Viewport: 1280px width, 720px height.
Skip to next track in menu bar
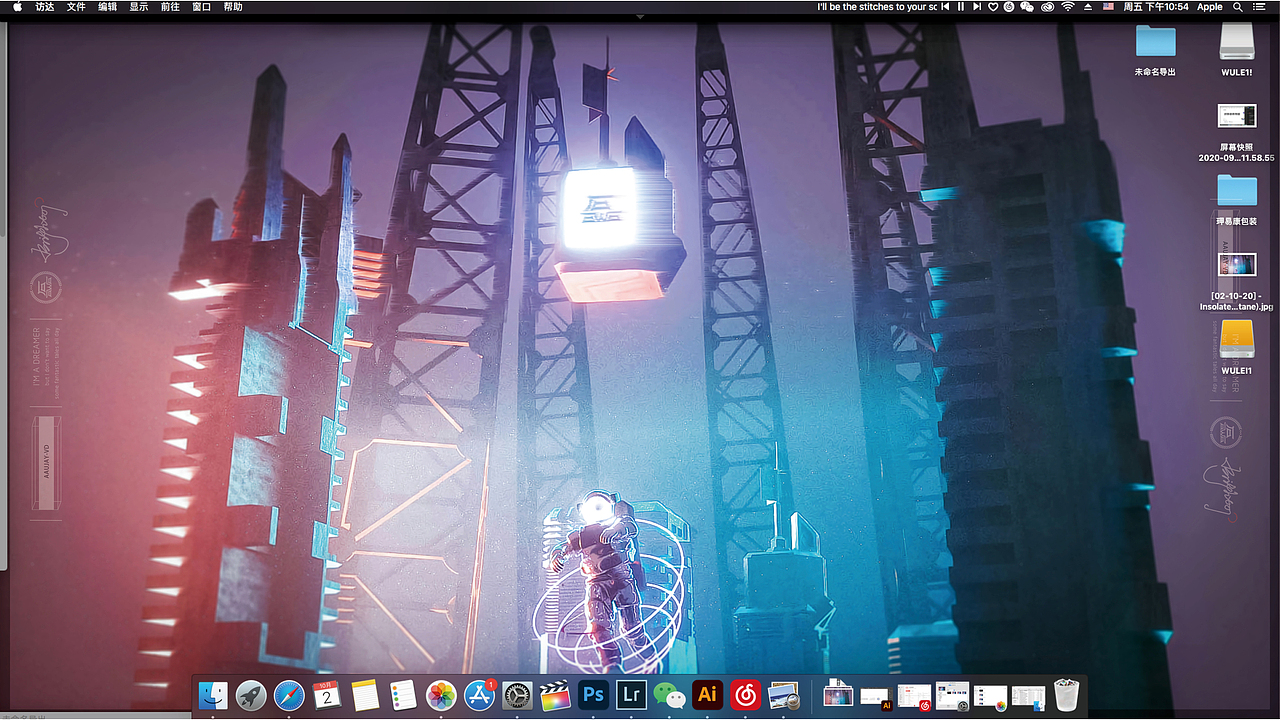977,7
